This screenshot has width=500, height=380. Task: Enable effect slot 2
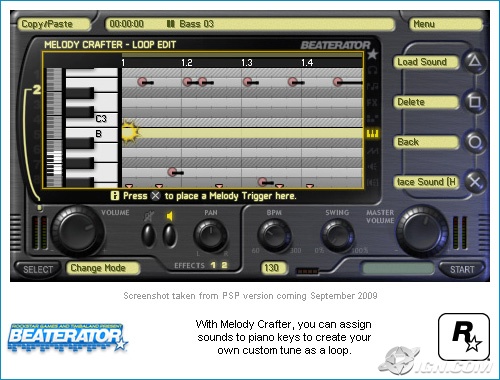click(x=224, y=265)
